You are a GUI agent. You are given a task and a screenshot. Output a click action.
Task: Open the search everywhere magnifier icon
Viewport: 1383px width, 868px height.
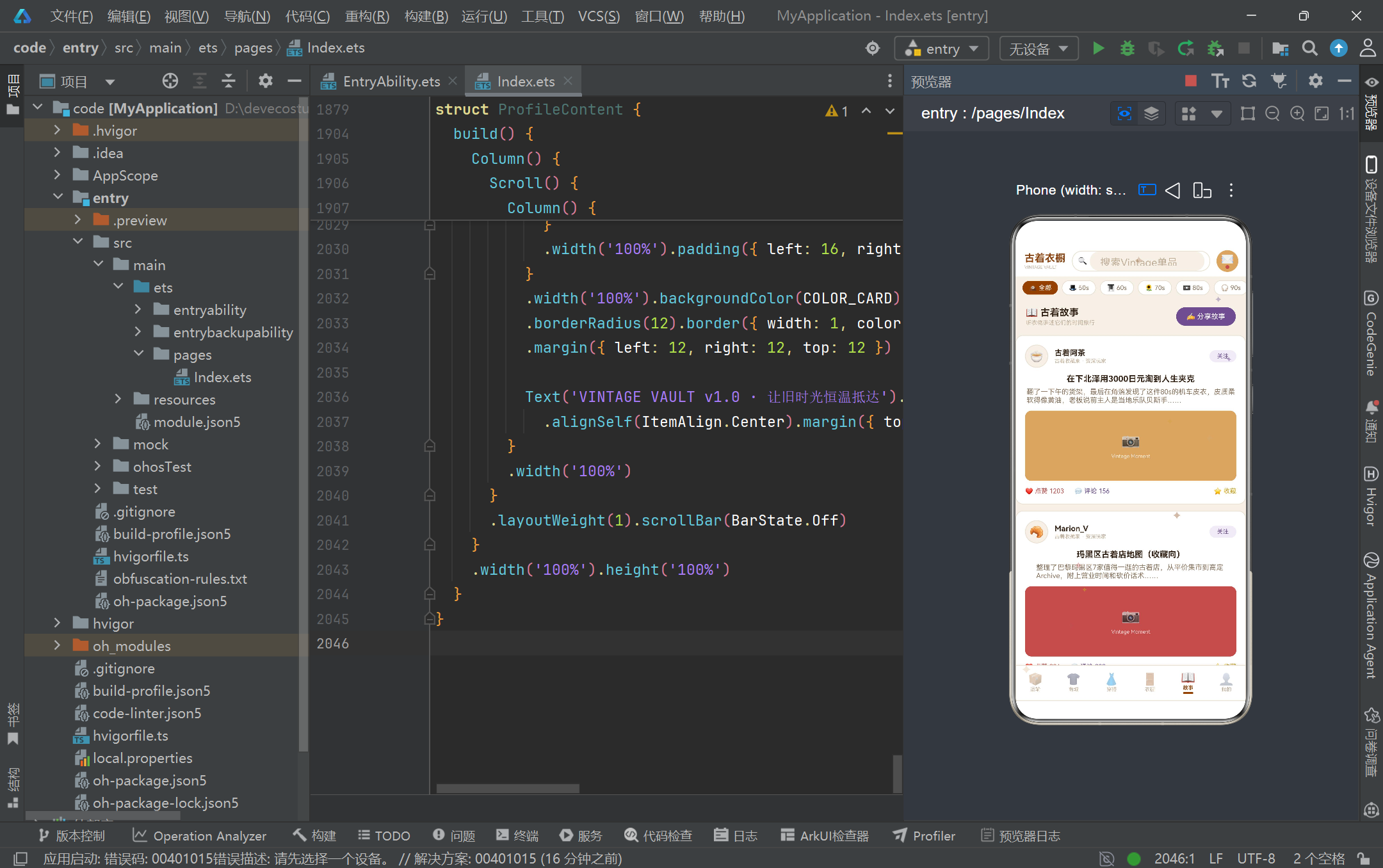1309,48
